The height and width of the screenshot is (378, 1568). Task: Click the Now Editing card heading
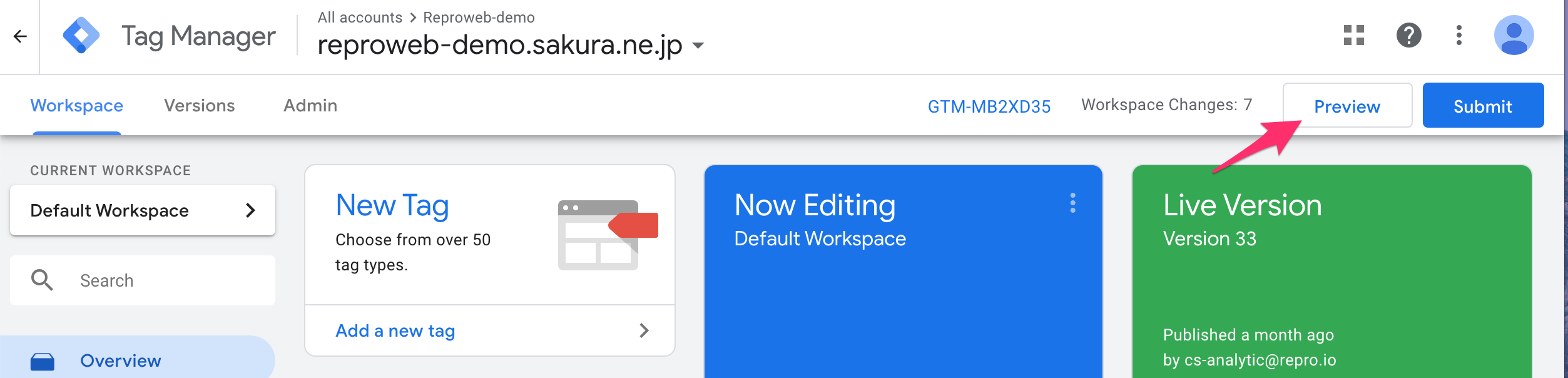tap(815, 205)
